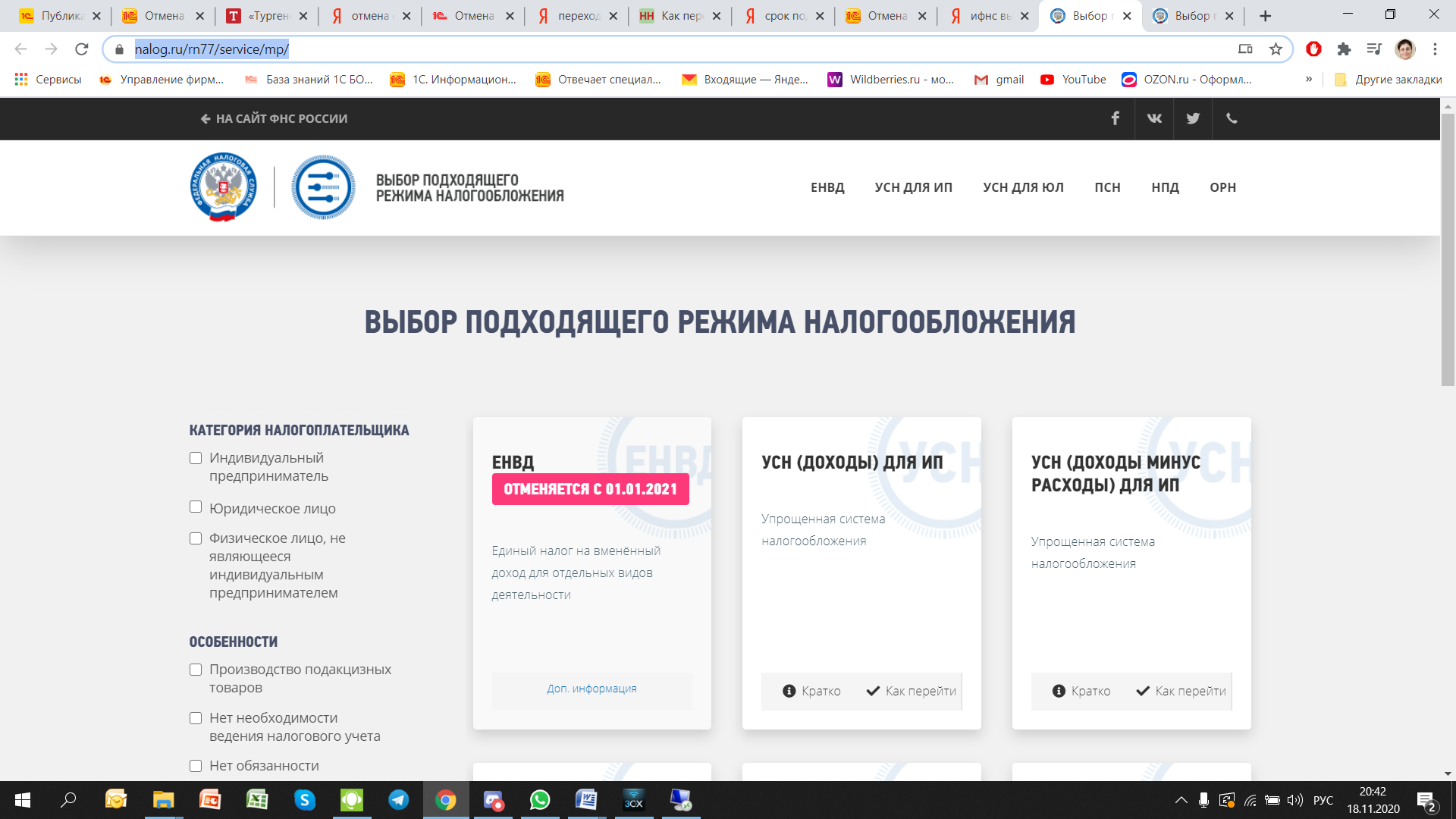1456x819 pixels.
Task: Open Chrome media control icon
Action: (1374, 49)
